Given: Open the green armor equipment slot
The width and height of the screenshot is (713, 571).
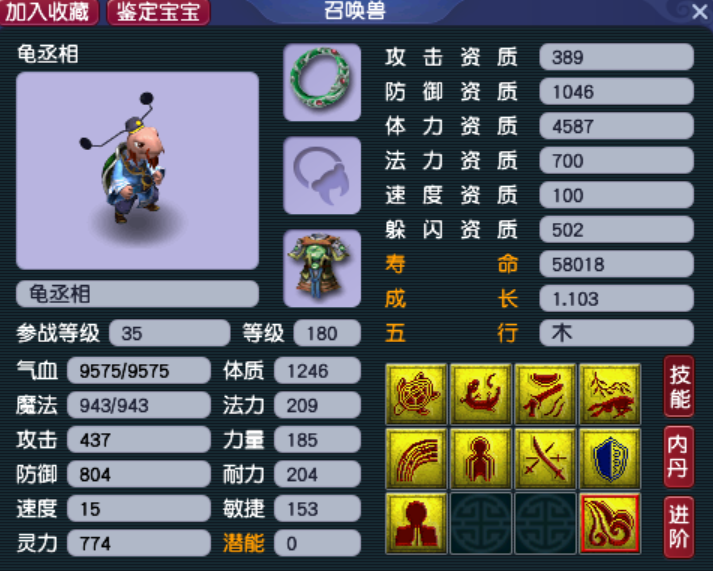Looking at the screenshot, I should pyautogui.click(x=322, y=268).
